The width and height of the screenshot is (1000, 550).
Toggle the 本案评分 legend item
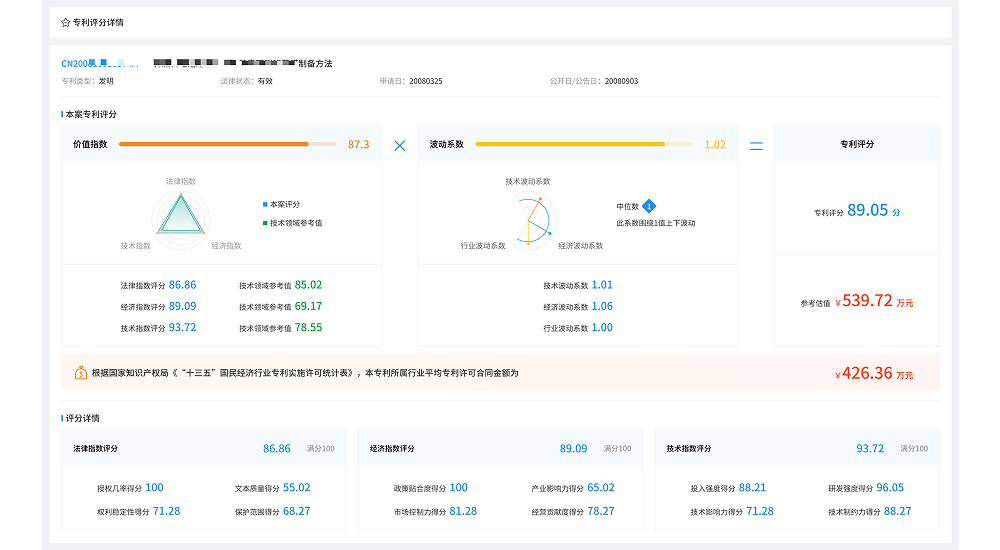pos(281,204)
